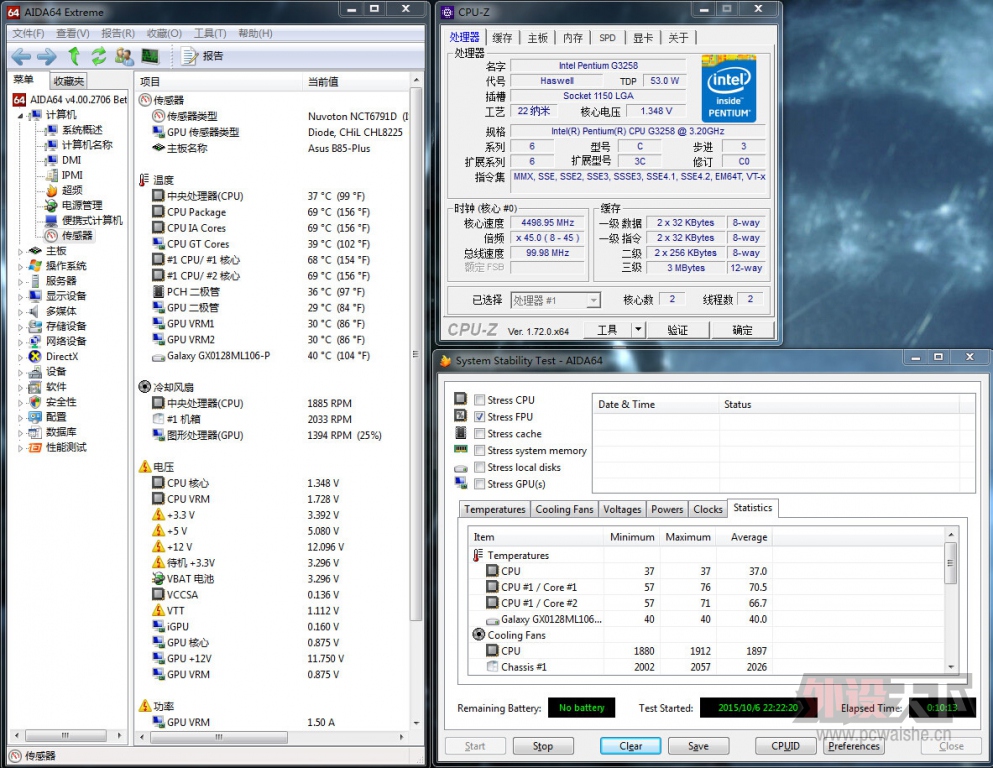Click the green up arrow toolbar icon
This screenshot has height=768, width=993.
(x=74, y=56)
